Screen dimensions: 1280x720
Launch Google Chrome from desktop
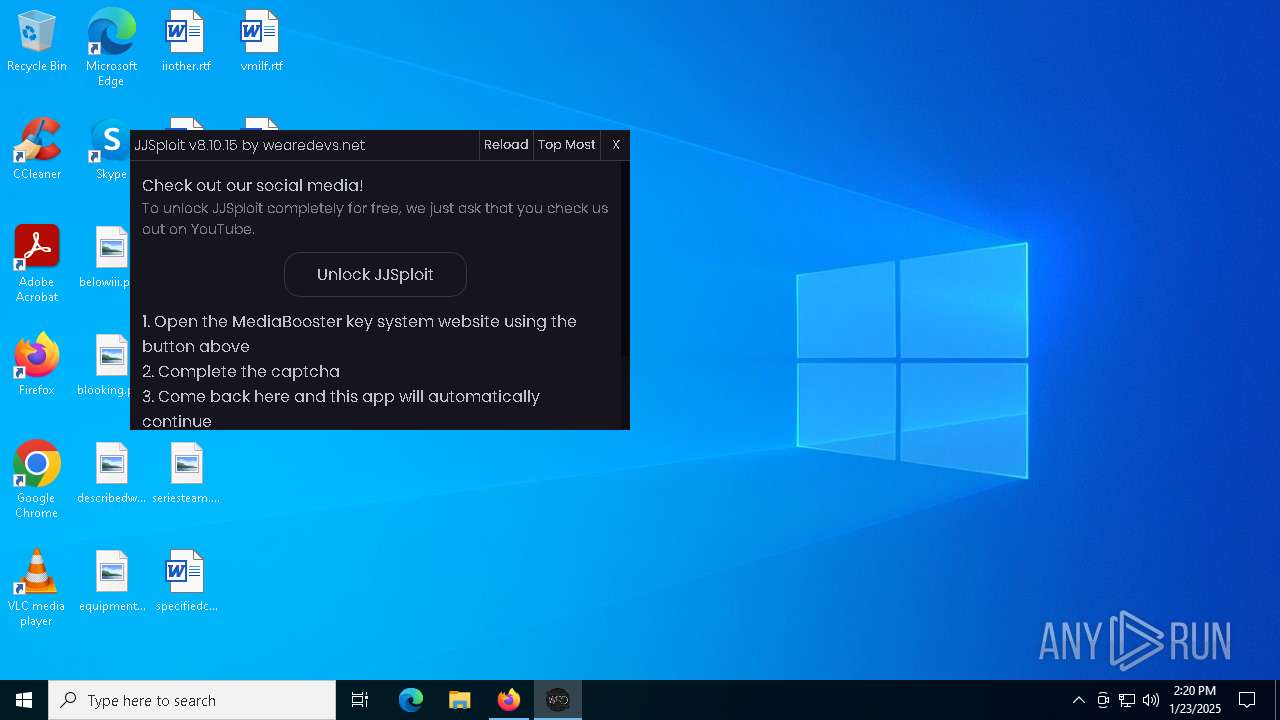37,480
